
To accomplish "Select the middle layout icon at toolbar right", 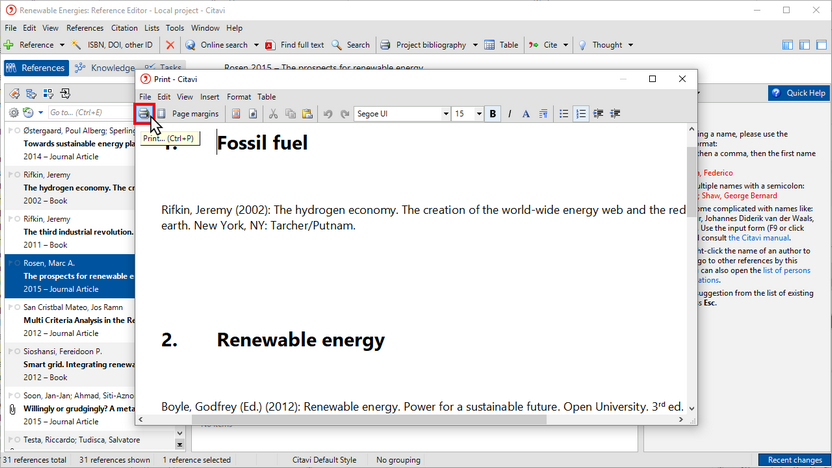I will [x=804, y=45].
